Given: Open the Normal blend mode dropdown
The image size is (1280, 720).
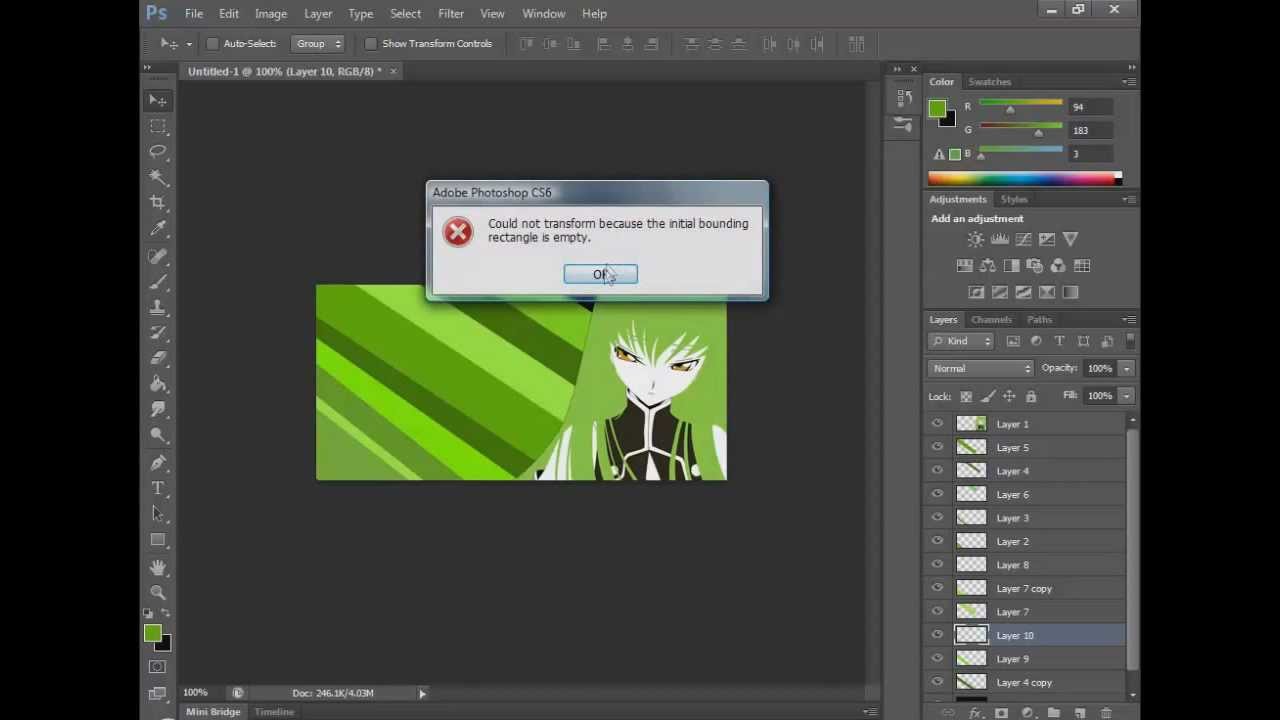Looking at the screenshot, I should (x=980, y=368).
